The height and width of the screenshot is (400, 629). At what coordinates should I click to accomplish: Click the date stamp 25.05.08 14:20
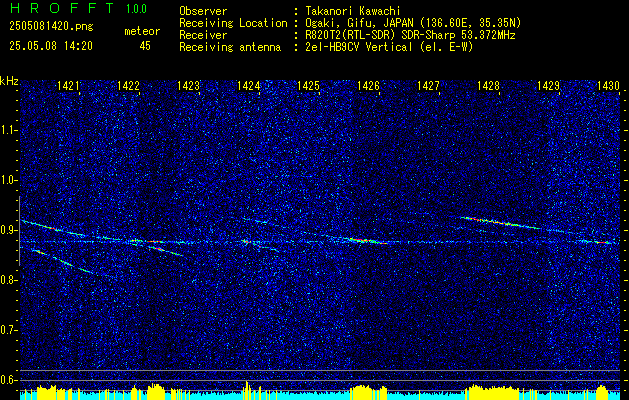pos(51,46)
